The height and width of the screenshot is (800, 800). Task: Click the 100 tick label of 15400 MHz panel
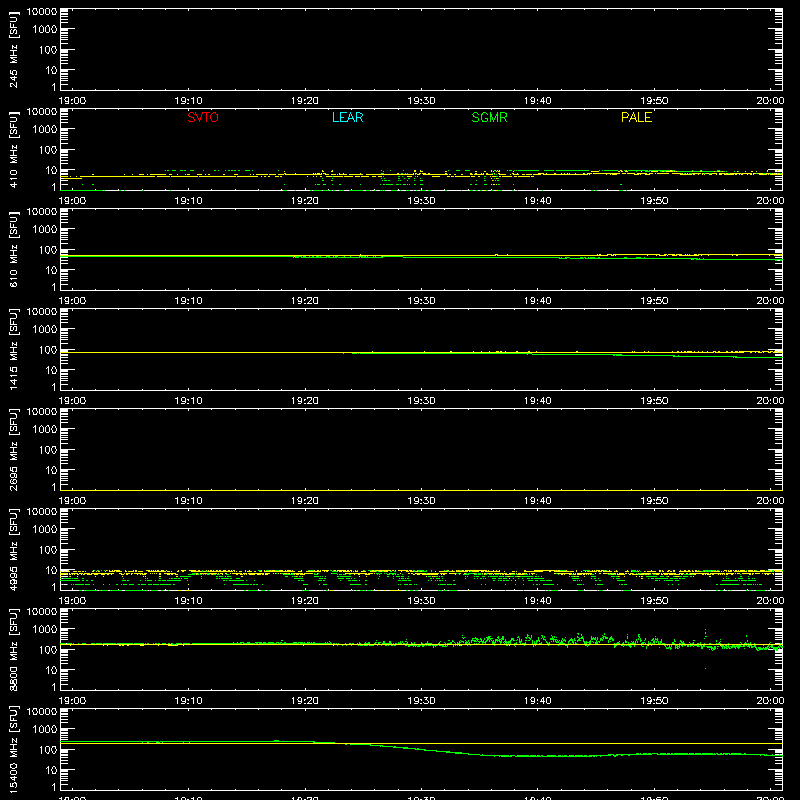click(x=48, y=750)
